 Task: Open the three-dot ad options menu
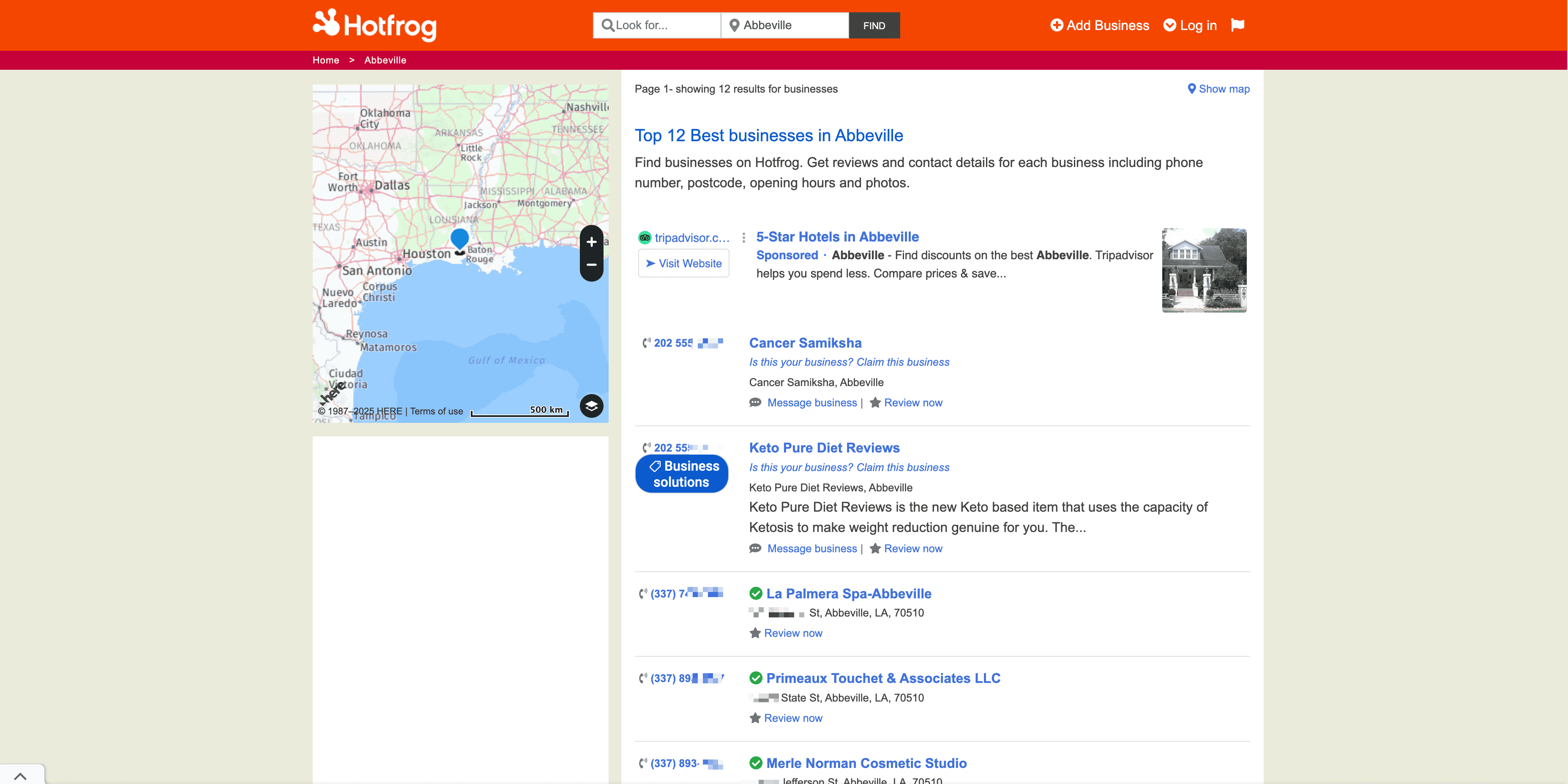pyautogui.click(x=743, y=238)
